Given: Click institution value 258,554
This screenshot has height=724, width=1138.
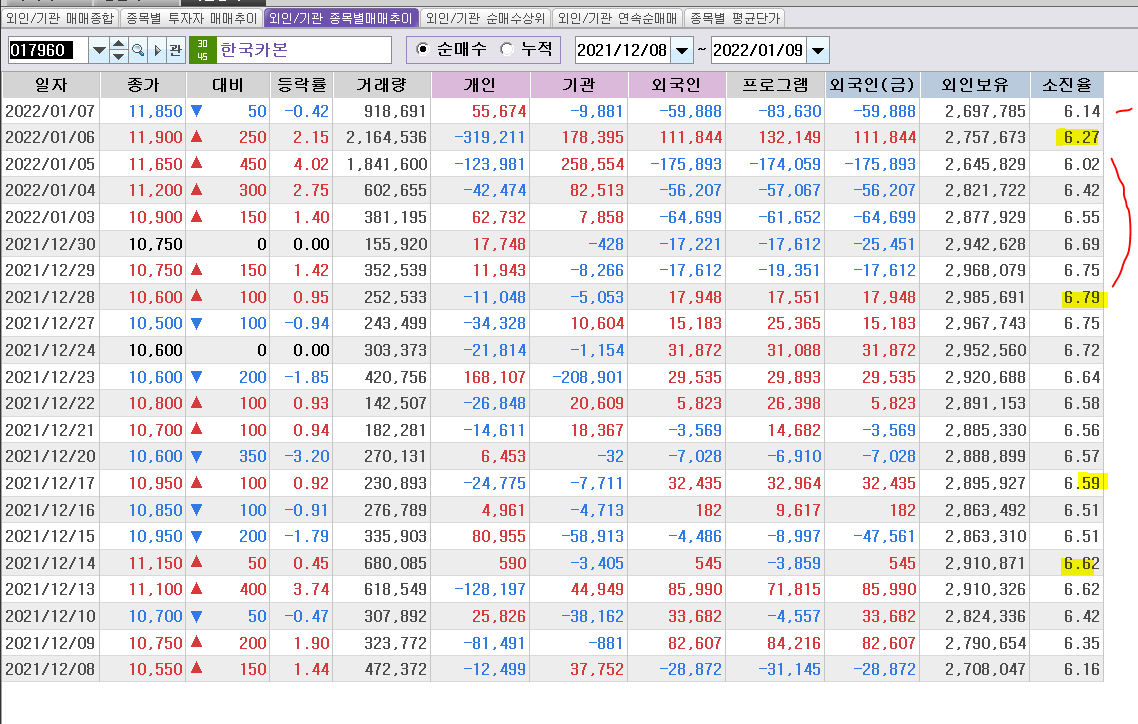Looking at the screenshot, I should [592, 164].
